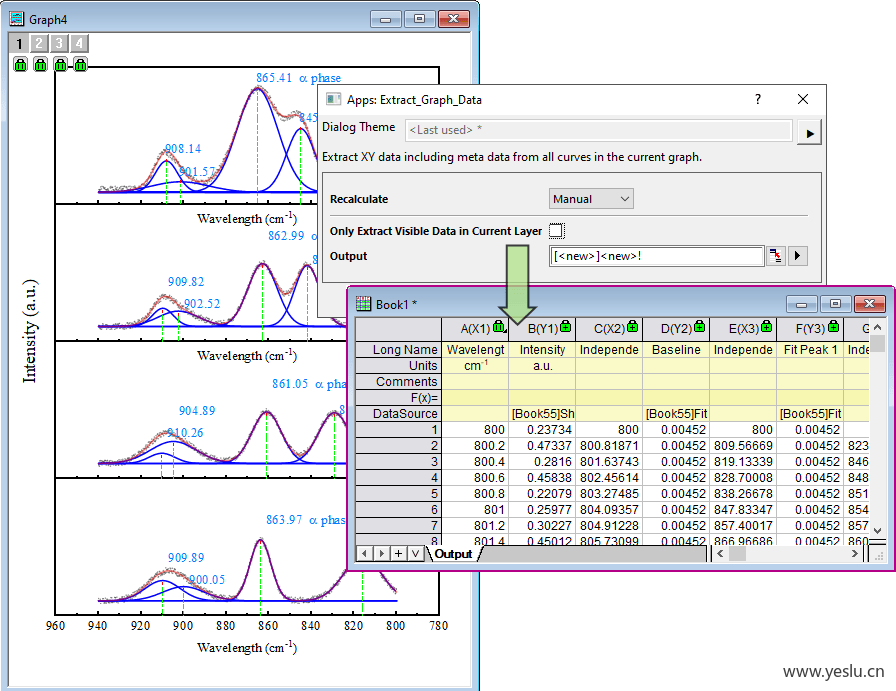Click Book1 vertical scrollbar up arrow
Viewport: 896px width, 691px height.
[x=878, y=327]
